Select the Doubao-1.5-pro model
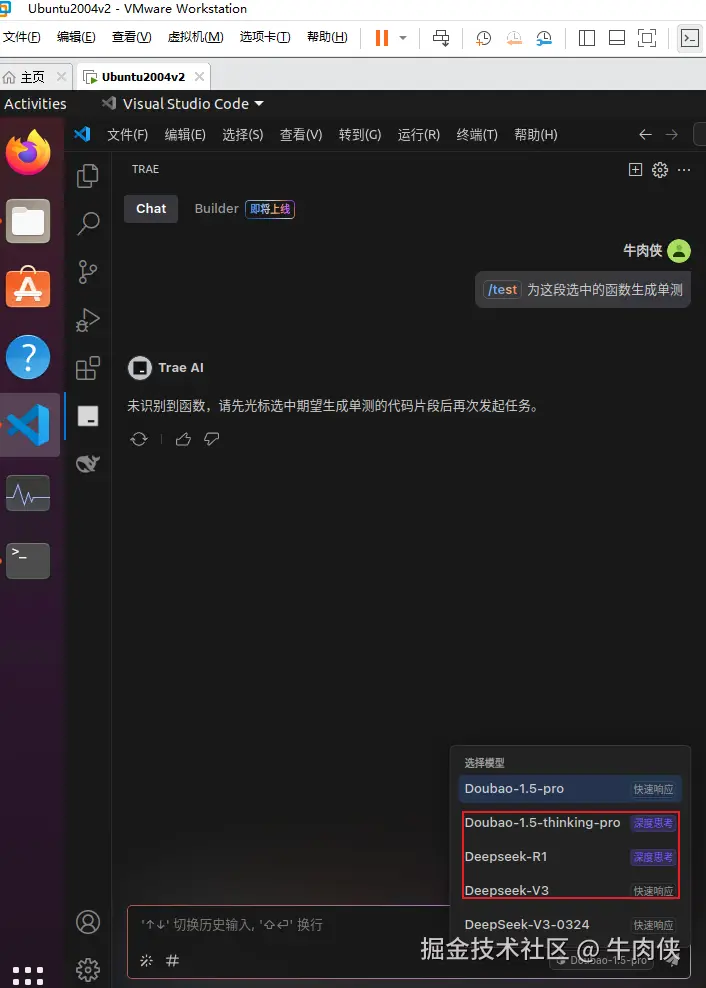 (x=570, y=789)
